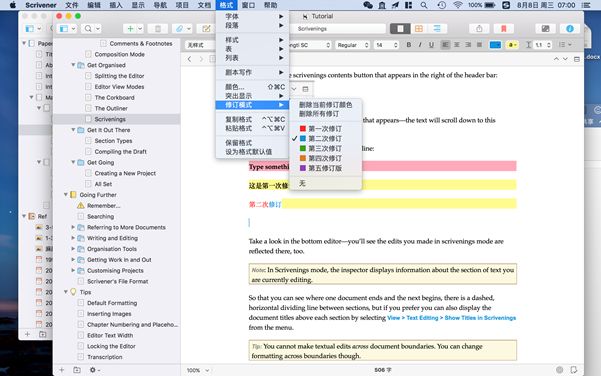Open the project search magnifier
The width and height of the screenshot is (601, 376).
point(88,29)
